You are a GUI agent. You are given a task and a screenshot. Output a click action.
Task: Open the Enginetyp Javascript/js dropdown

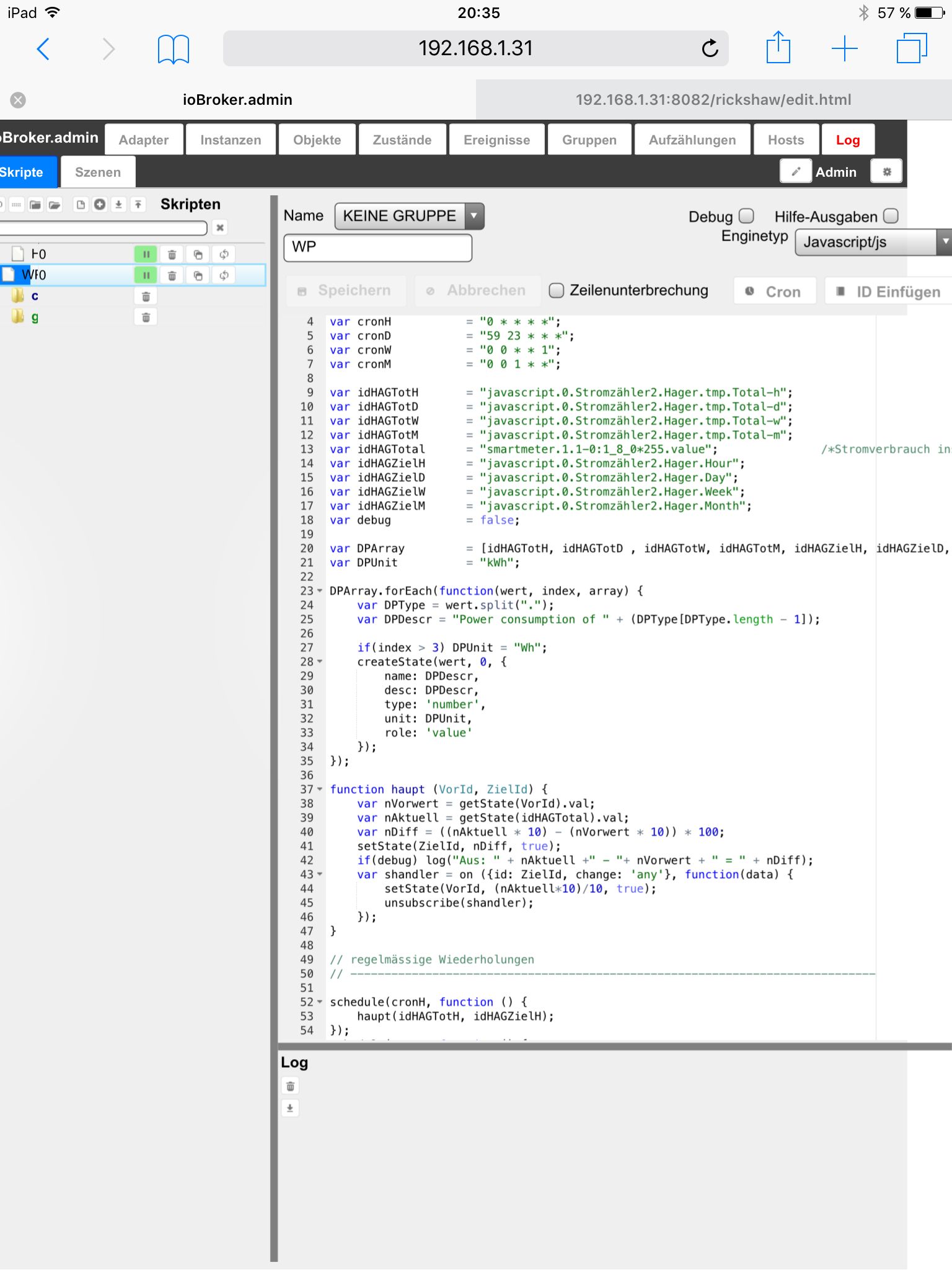pyautogui.click(x=873, y=242)
